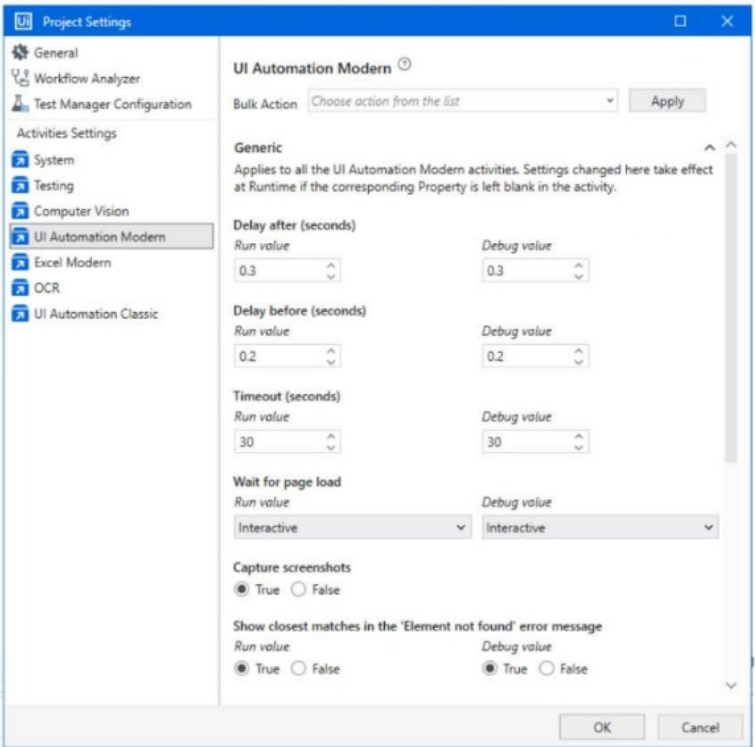
Task: Collapse the Generic section
Action: point(709,148)
